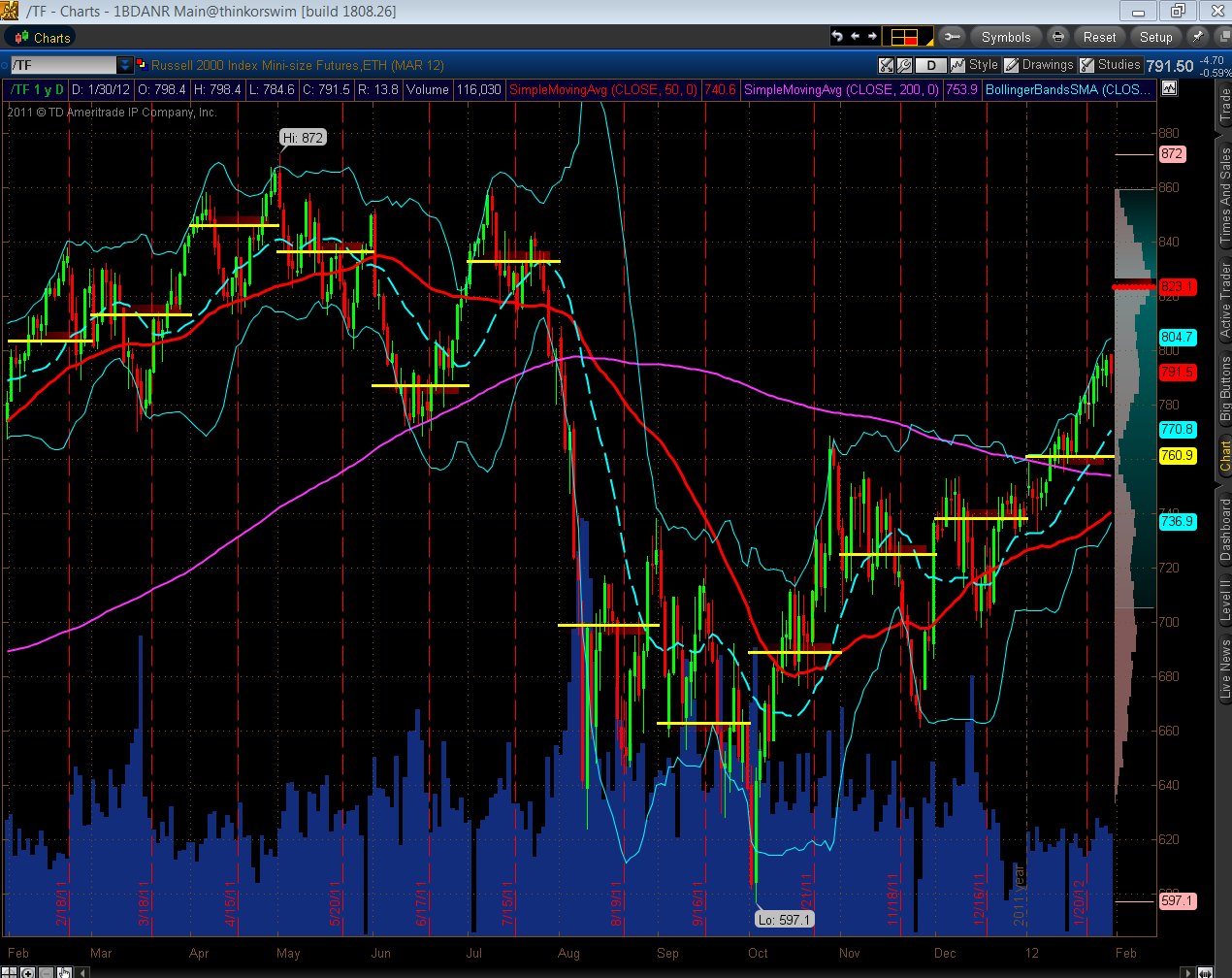
Task: Click the chart settings wrench icon
Action: pos(904,65)
